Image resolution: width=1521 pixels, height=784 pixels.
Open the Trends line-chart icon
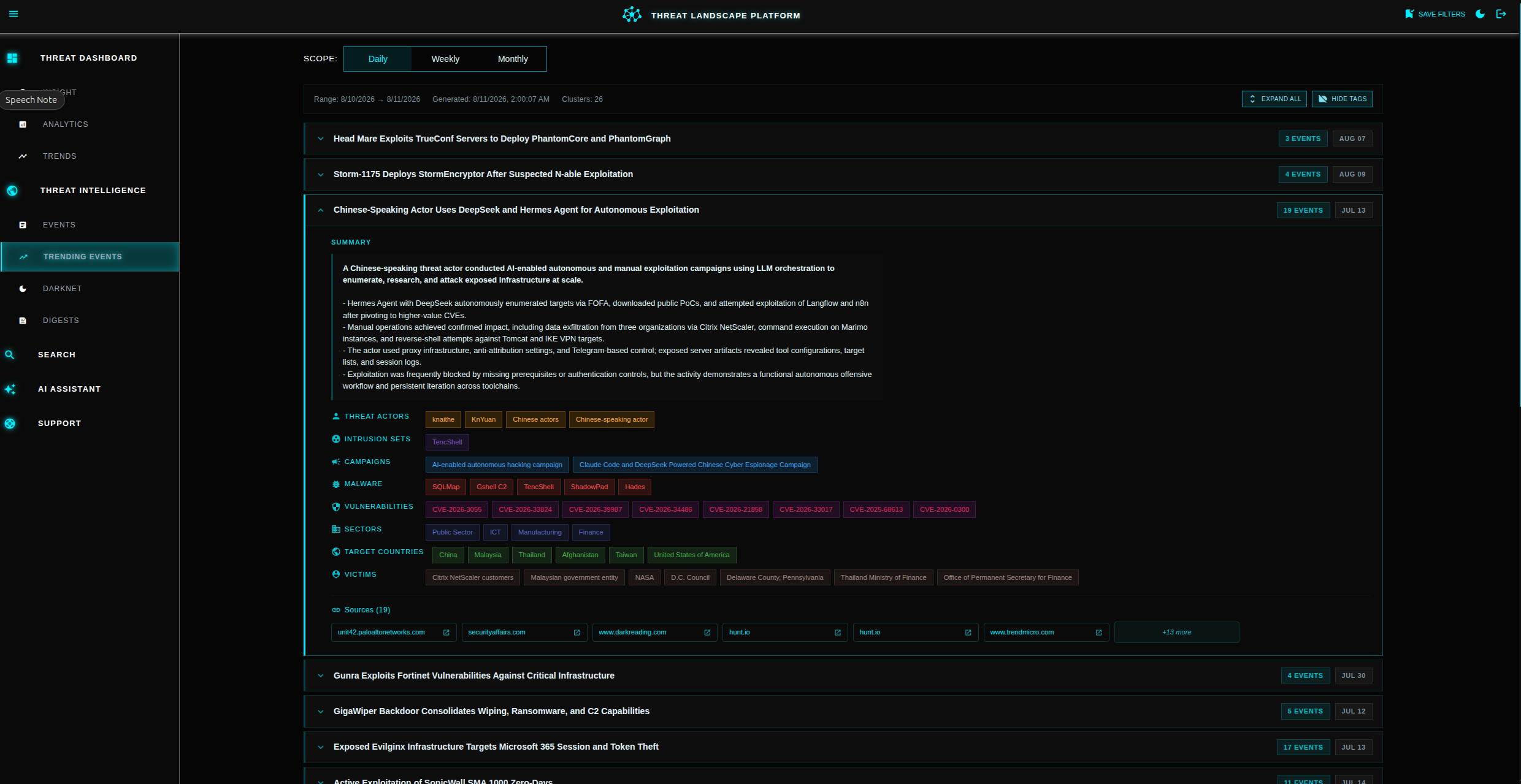point(23,156)
